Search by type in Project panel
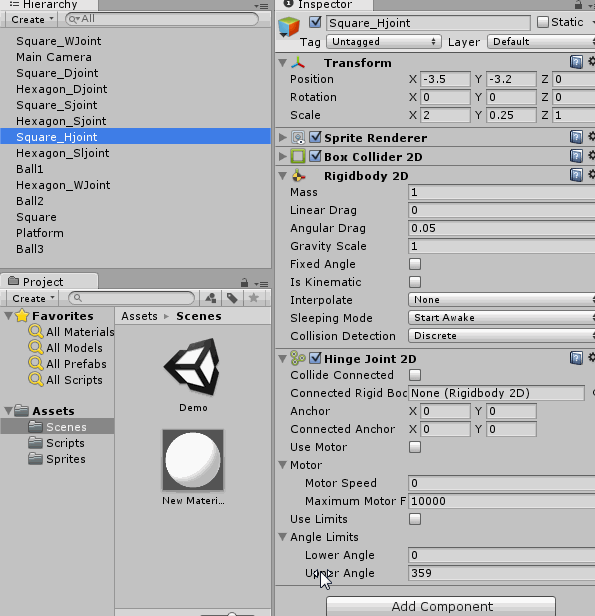The height and width of the screenshot is (616, 595). tap(211, 298)
